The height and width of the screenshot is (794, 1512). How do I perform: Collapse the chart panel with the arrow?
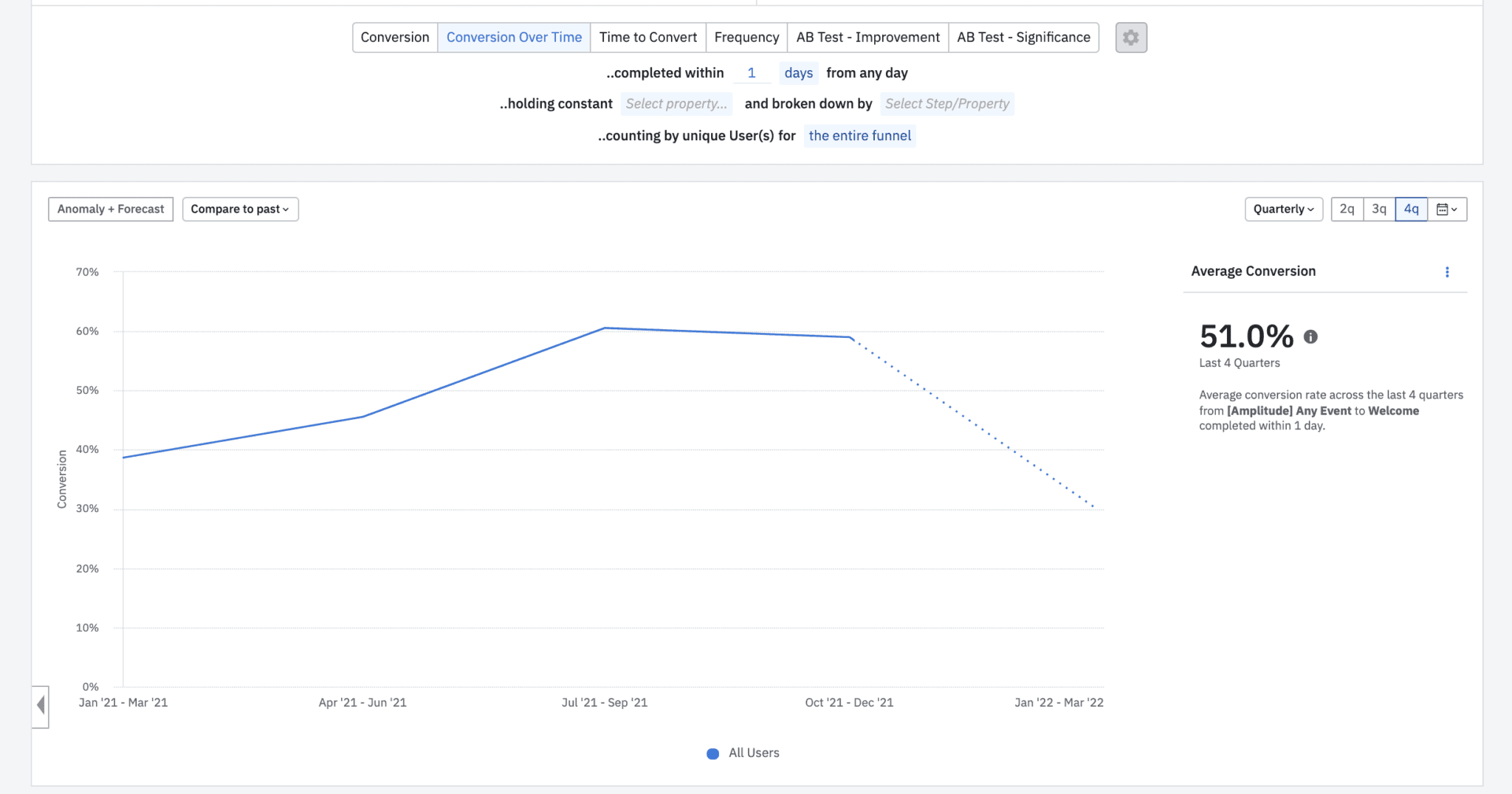tap(40, 705)
